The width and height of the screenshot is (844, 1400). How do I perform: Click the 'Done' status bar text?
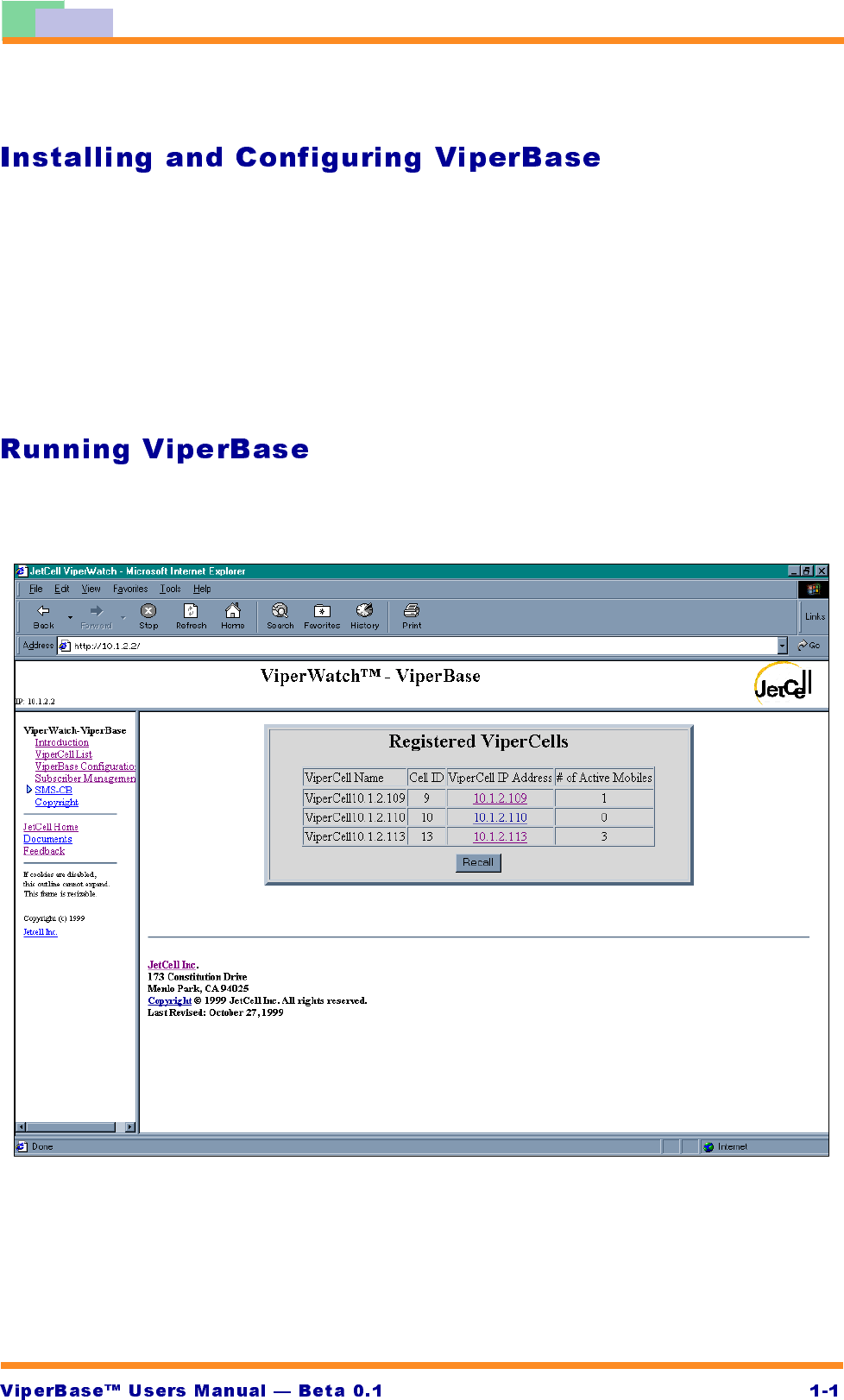(42, 1147)
